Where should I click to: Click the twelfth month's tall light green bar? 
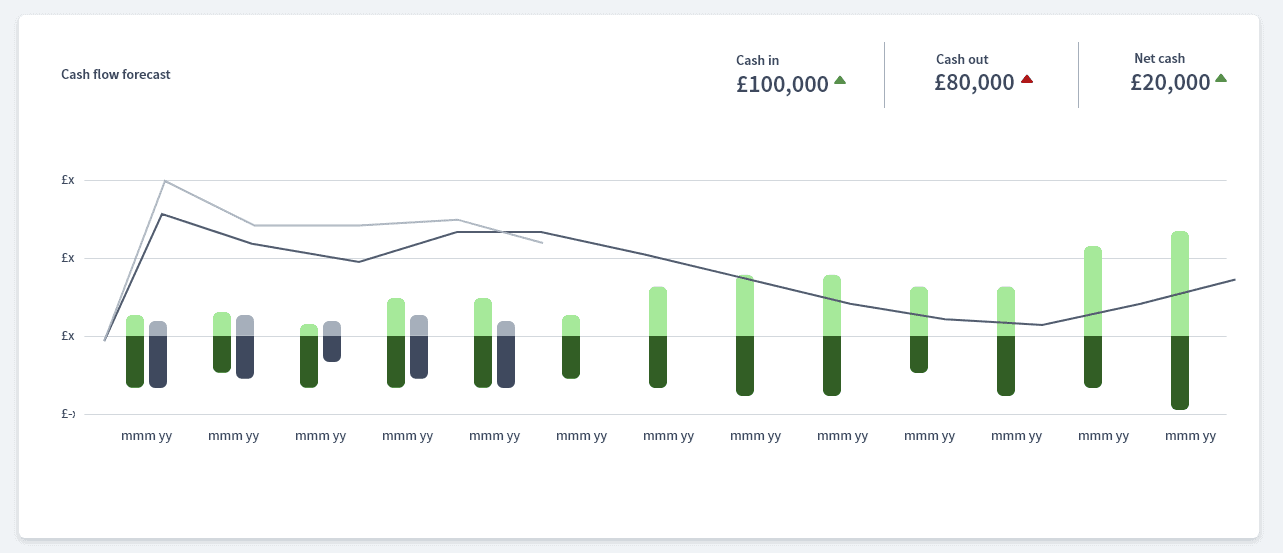tap(1093, 291)
